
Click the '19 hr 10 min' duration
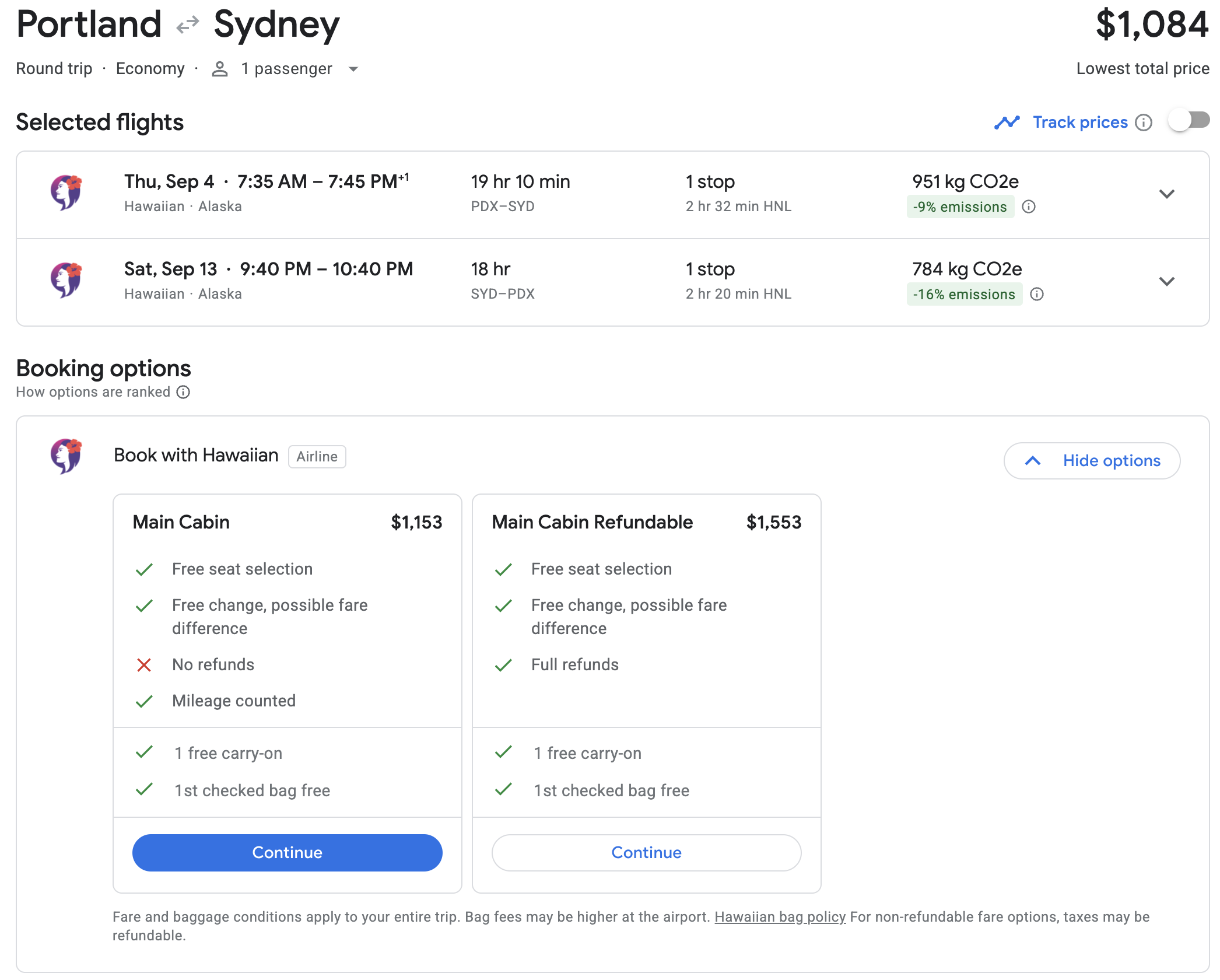(x=520, y=181)
